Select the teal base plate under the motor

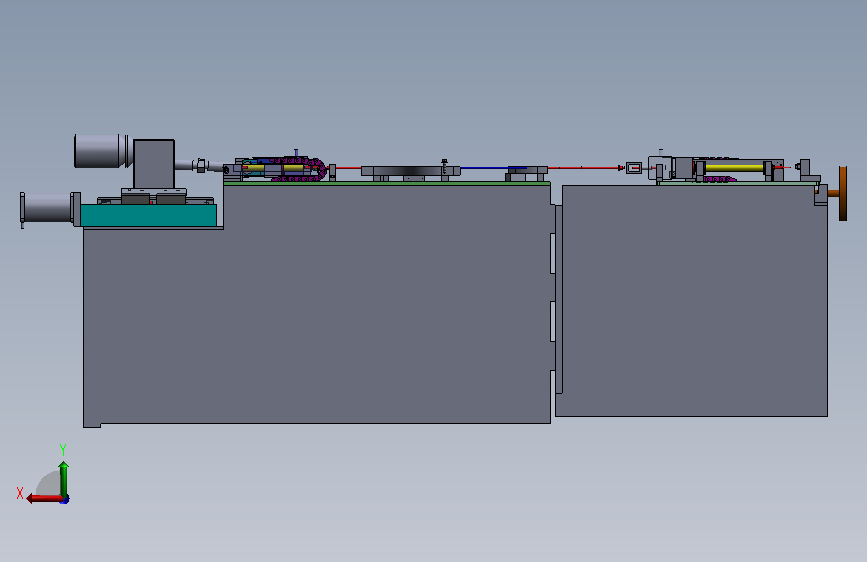tap(148, 215)
